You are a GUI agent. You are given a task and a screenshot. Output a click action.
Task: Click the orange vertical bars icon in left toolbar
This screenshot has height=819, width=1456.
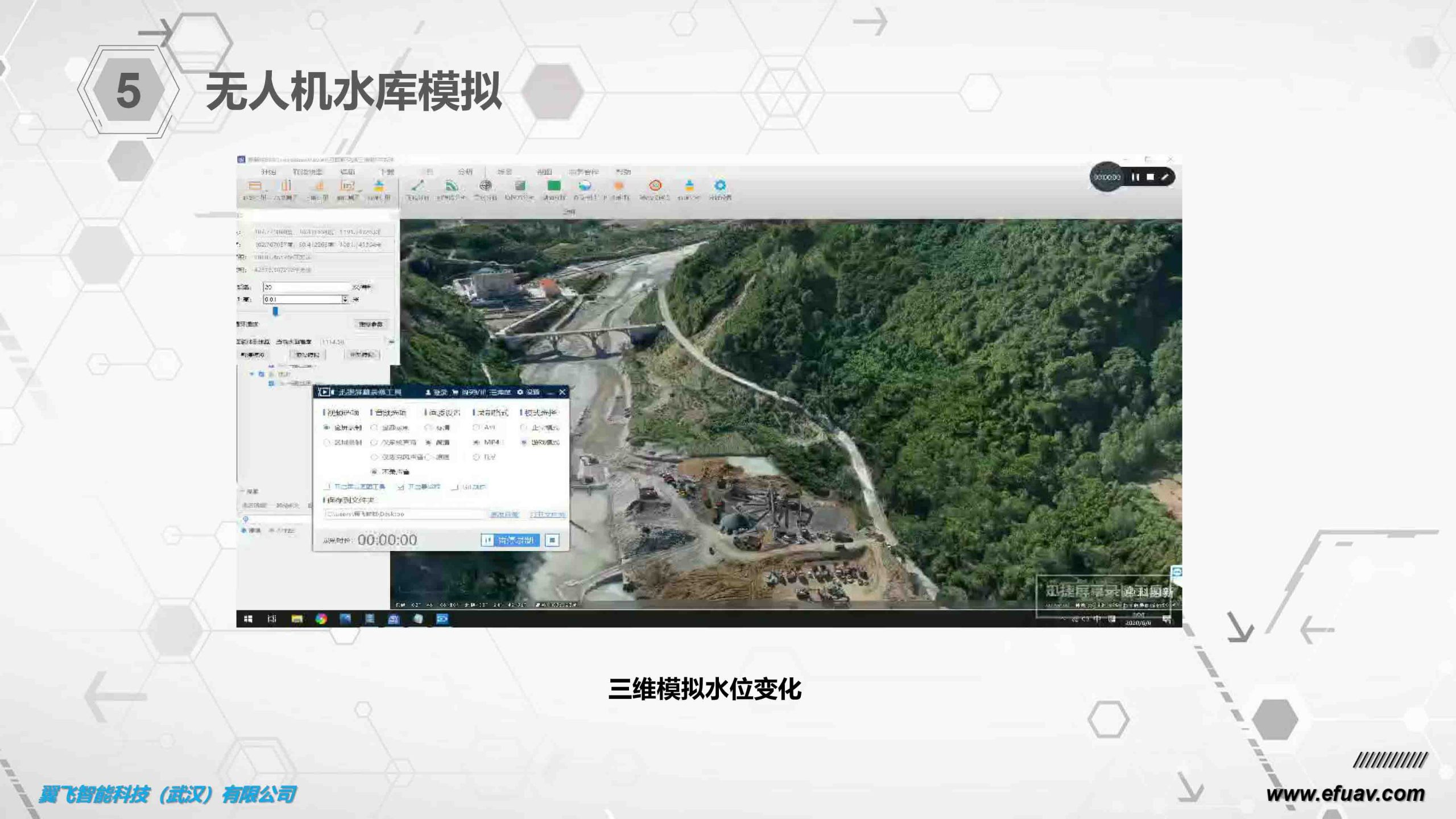[286, 185]
